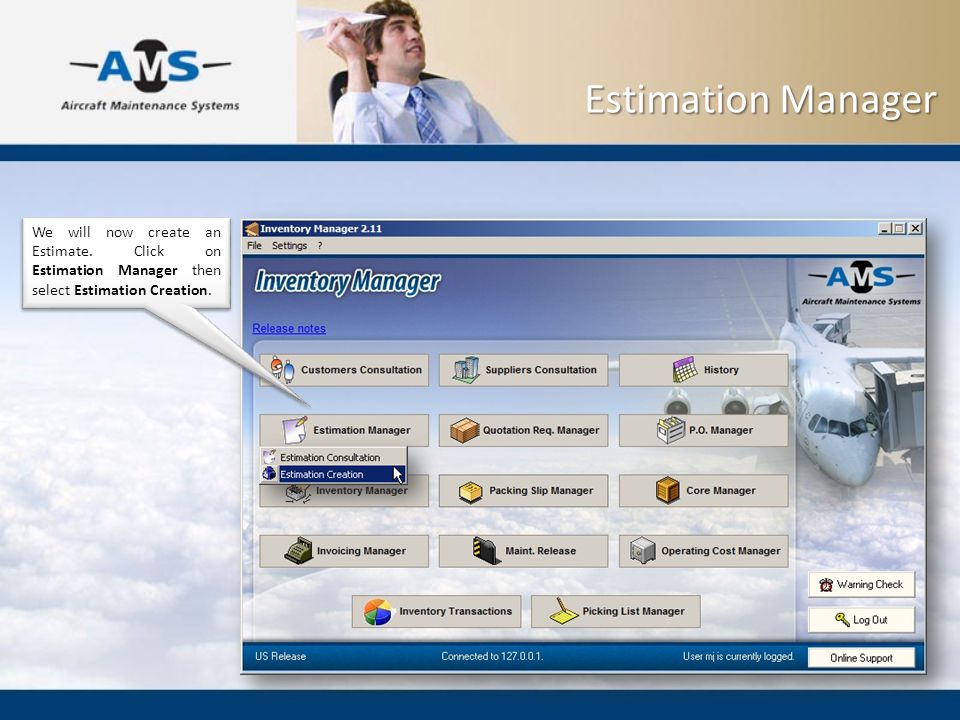960x720 pixels.
Task: Click the P.O. Manager documents icon
Action: point(670,430)
